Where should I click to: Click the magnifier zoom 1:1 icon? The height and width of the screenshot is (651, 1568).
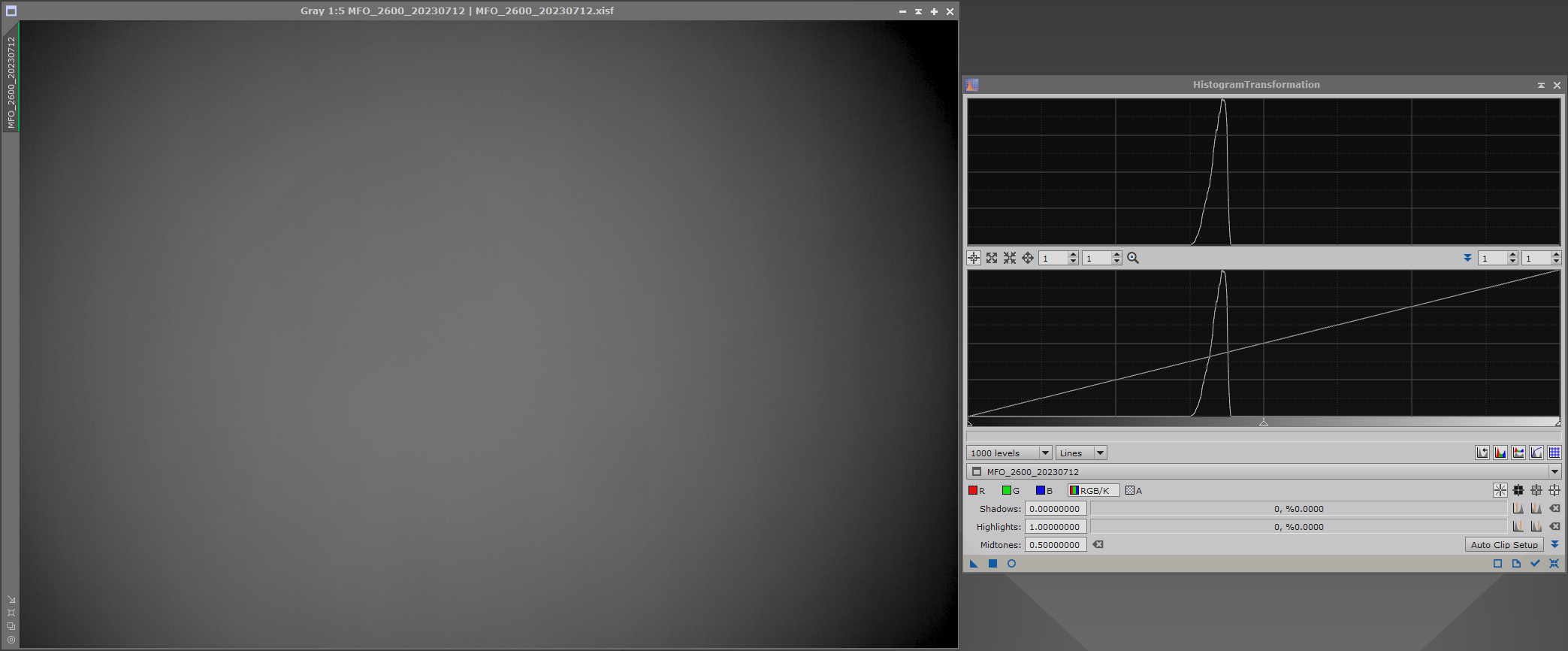(x=1133, y=258)
